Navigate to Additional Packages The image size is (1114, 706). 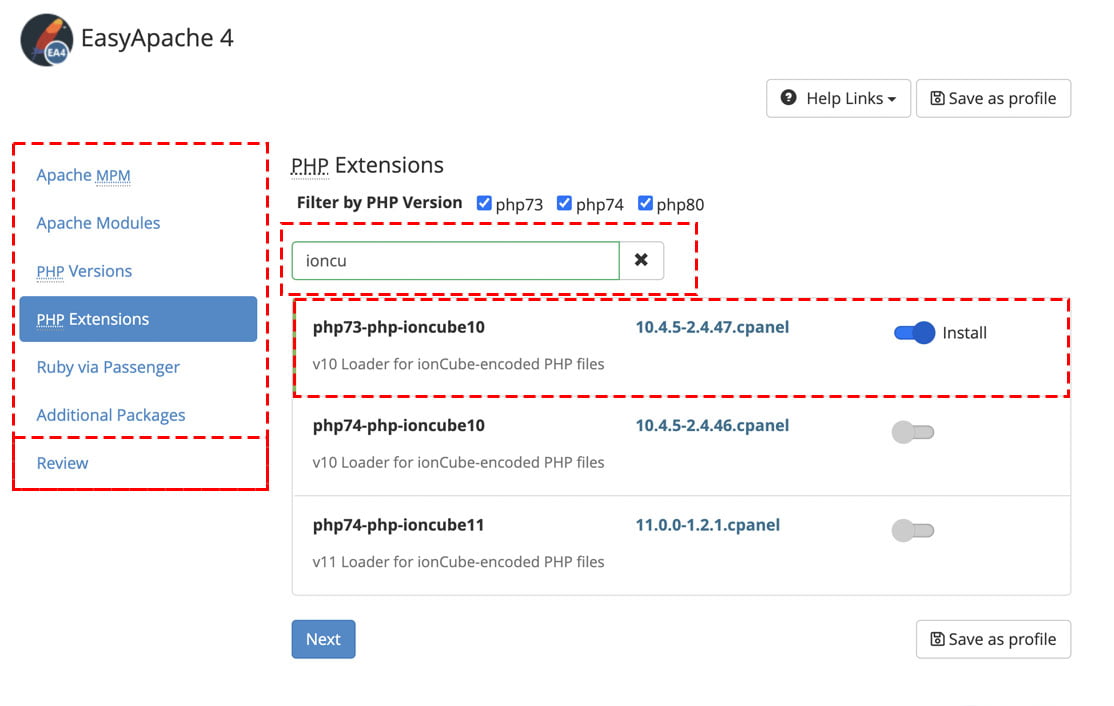click(x=110, y=415)
